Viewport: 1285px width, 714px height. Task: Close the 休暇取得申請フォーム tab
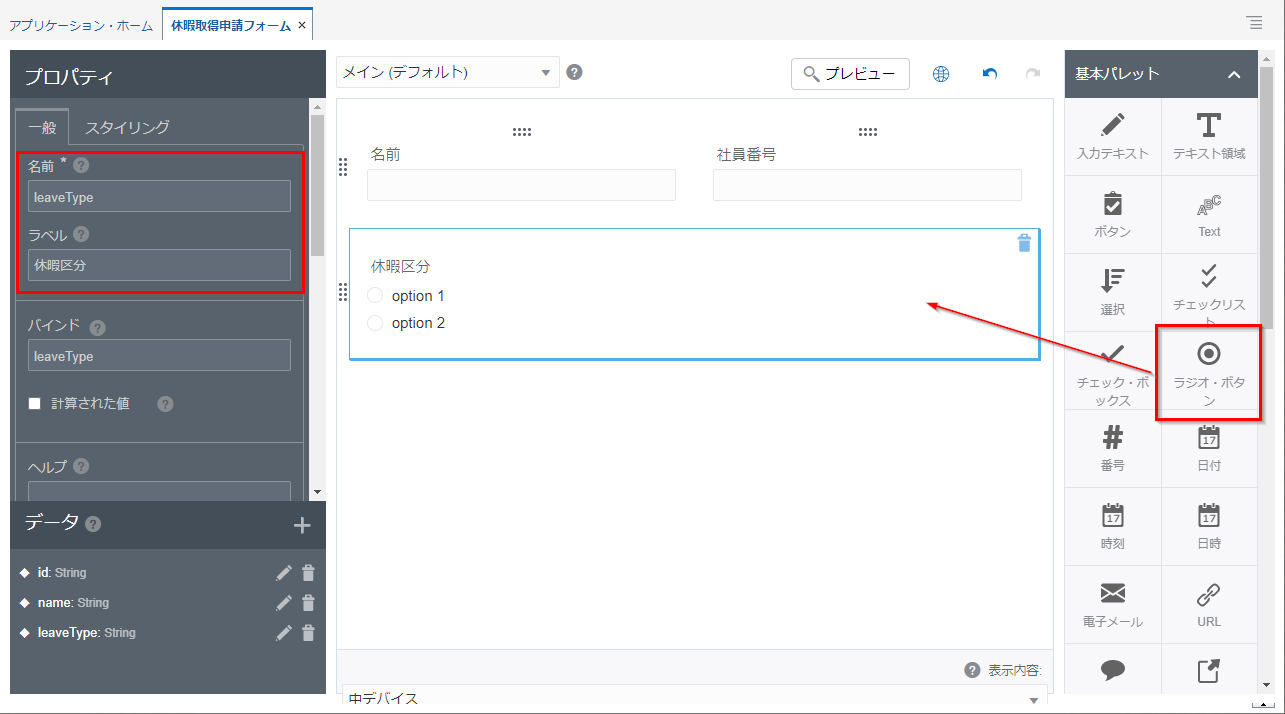point(302,25)
